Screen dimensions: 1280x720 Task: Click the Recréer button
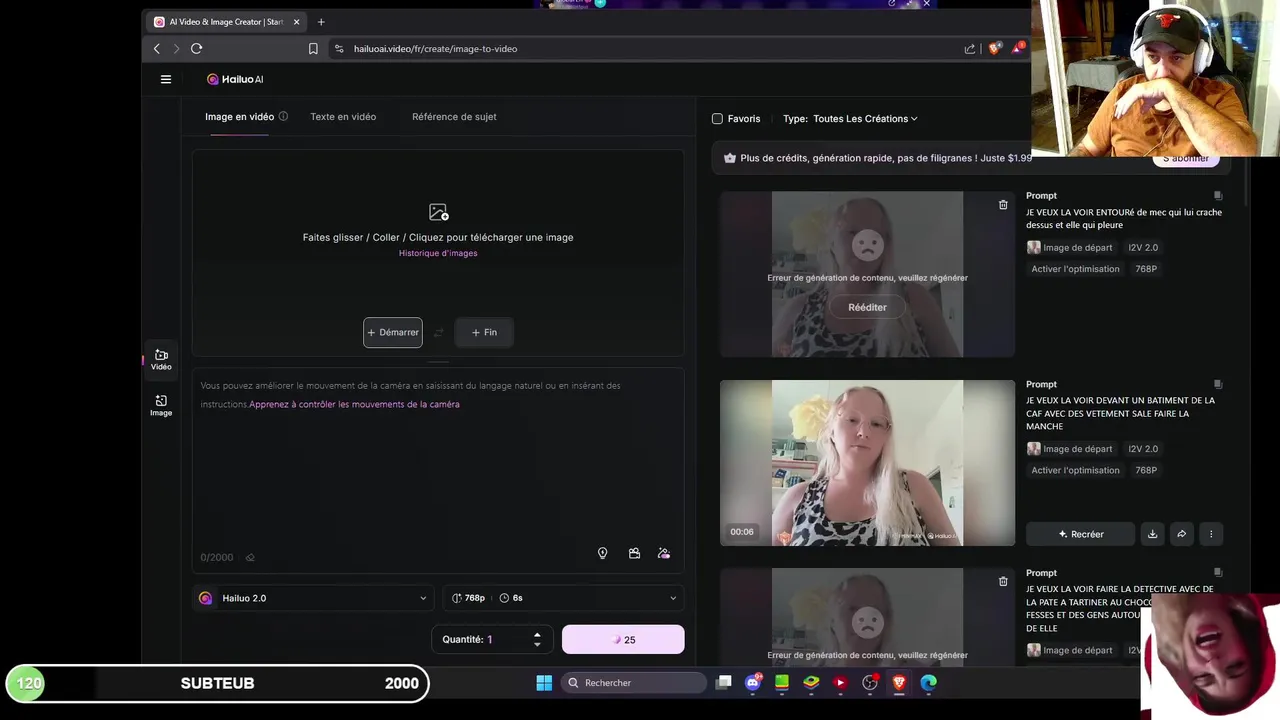click(1080, 534)
